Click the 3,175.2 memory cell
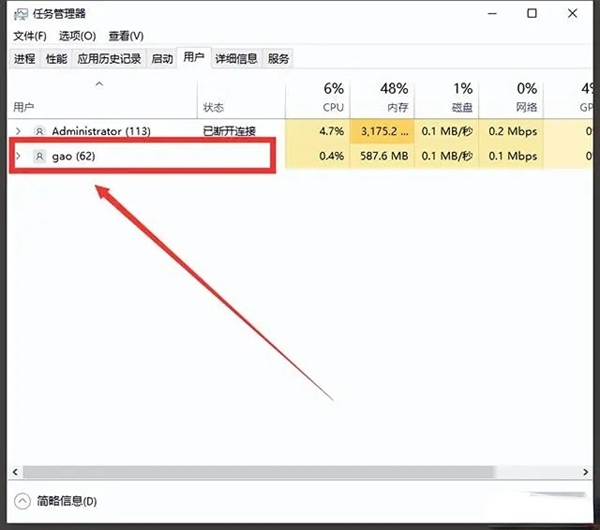Image resolution: width=600 pixels, height=530 pixels. (382, 131)
